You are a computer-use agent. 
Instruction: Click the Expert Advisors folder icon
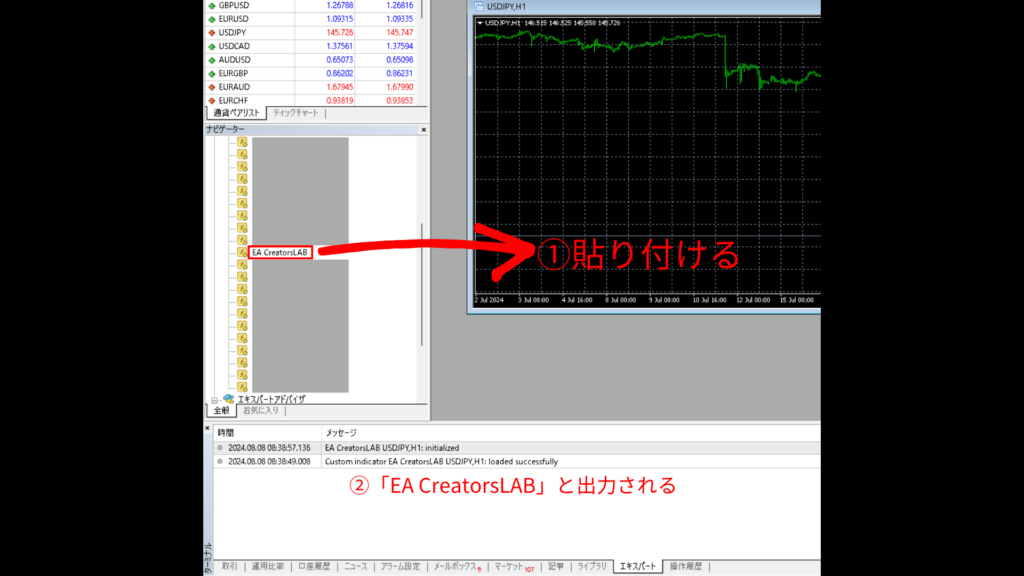pyautogui.click(x=228, y=399)
